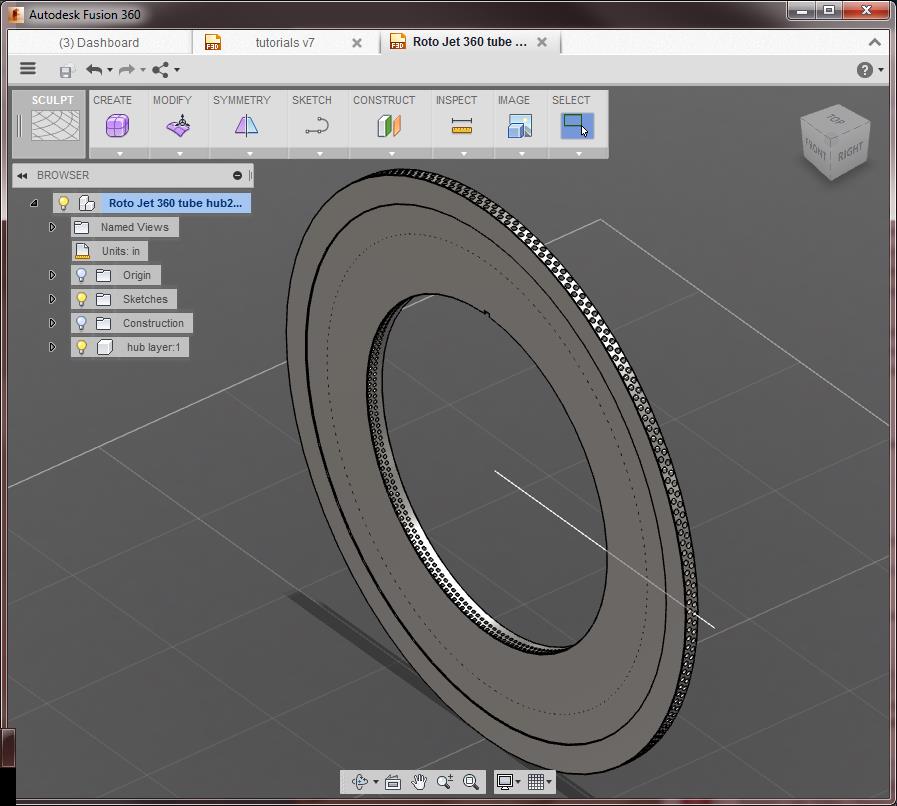
Task: Click the Symmetry mirror icon
Action: coord(246,126)
